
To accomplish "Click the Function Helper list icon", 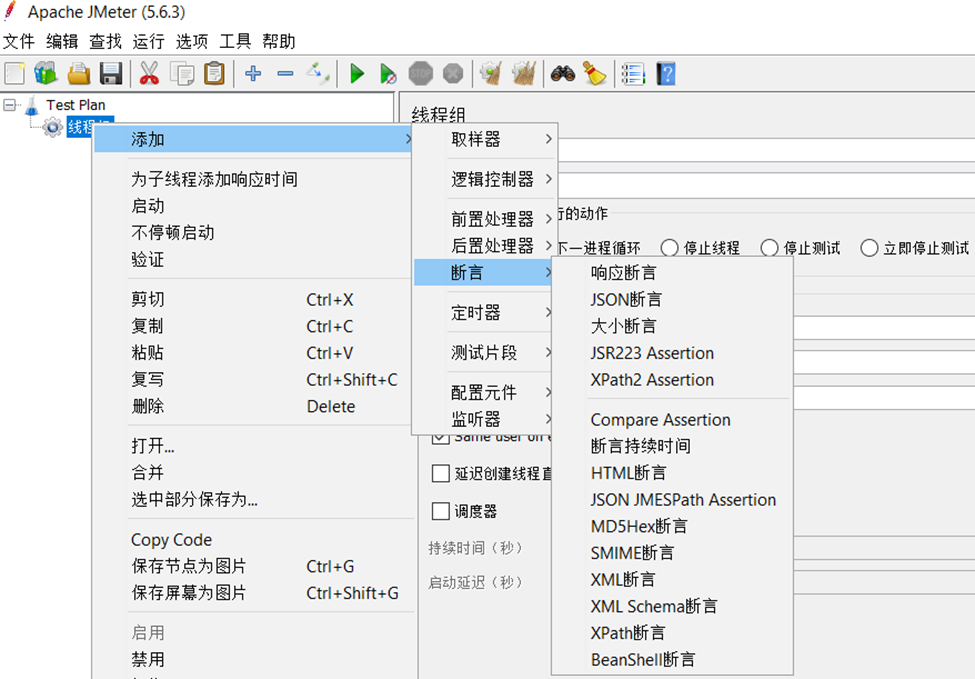I will (633, 73).
